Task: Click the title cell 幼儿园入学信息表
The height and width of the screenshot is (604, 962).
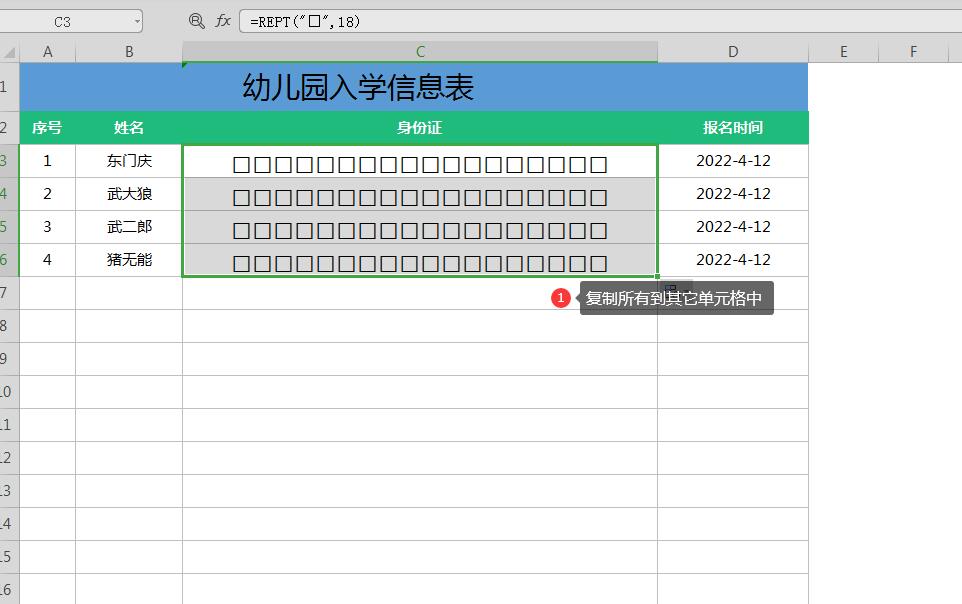Action: coord(414,87)
